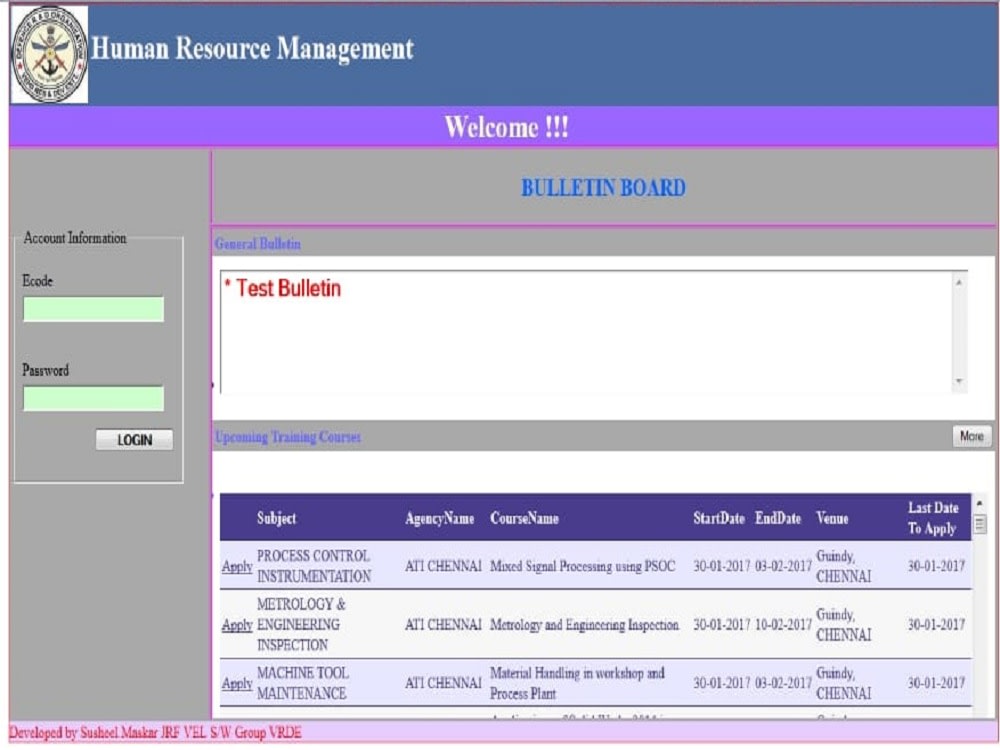Click Human Resource Management title
The image size is (1000, 750).
(253, 48)
